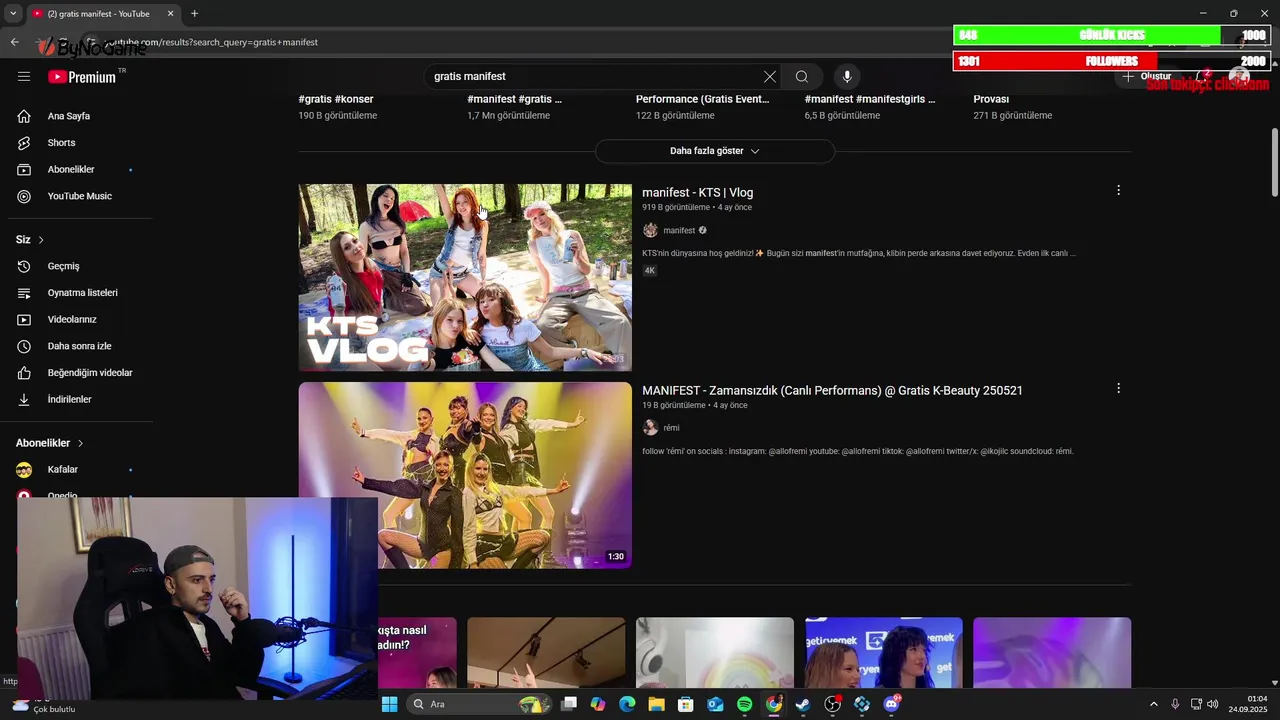Open the YouTube hamburger guide menu
The image size is (1280, 720).
click(x=24, y=76)
